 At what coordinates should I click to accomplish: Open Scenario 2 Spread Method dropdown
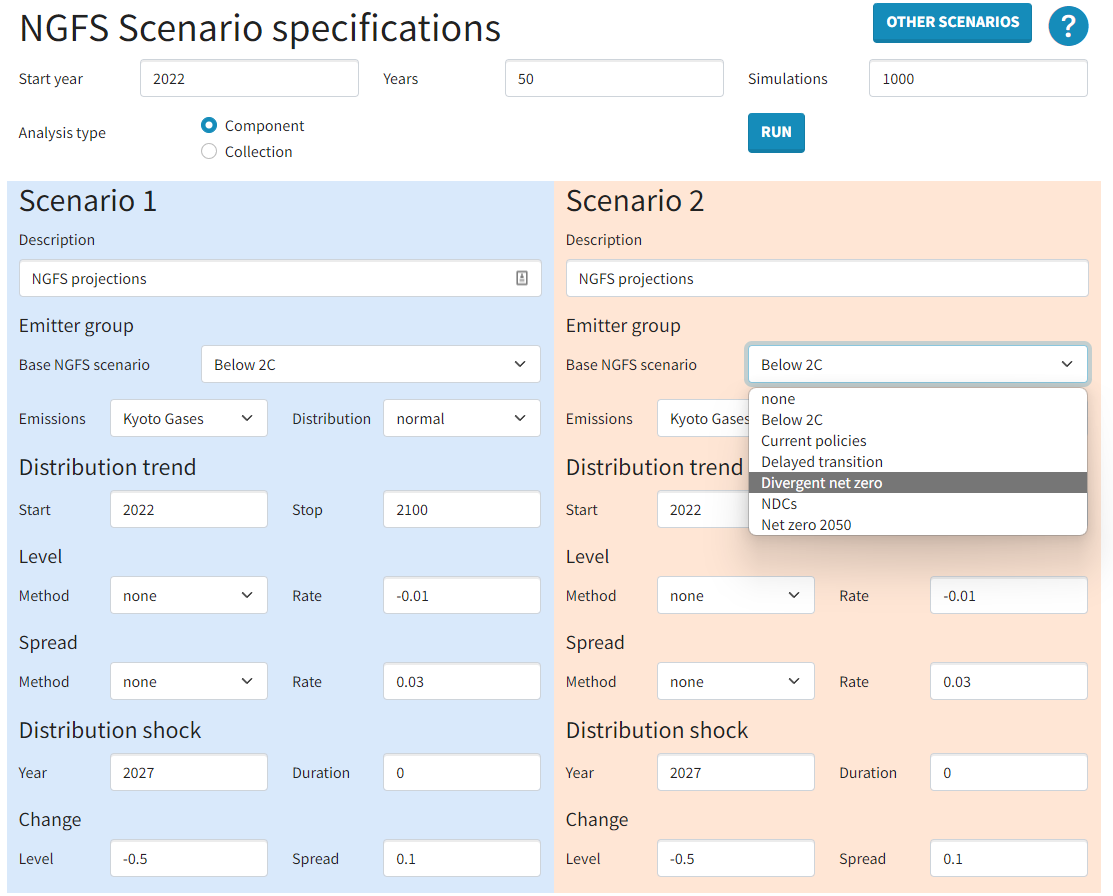coord(735,681)
